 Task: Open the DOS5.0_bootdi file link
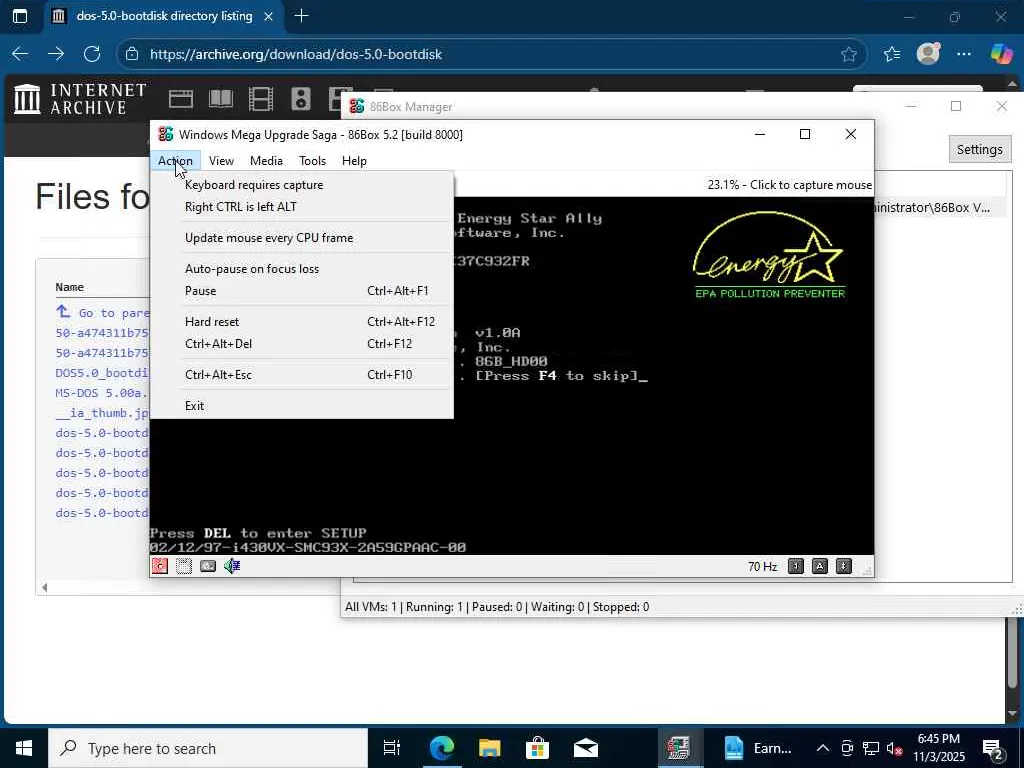tap(103, 373)
